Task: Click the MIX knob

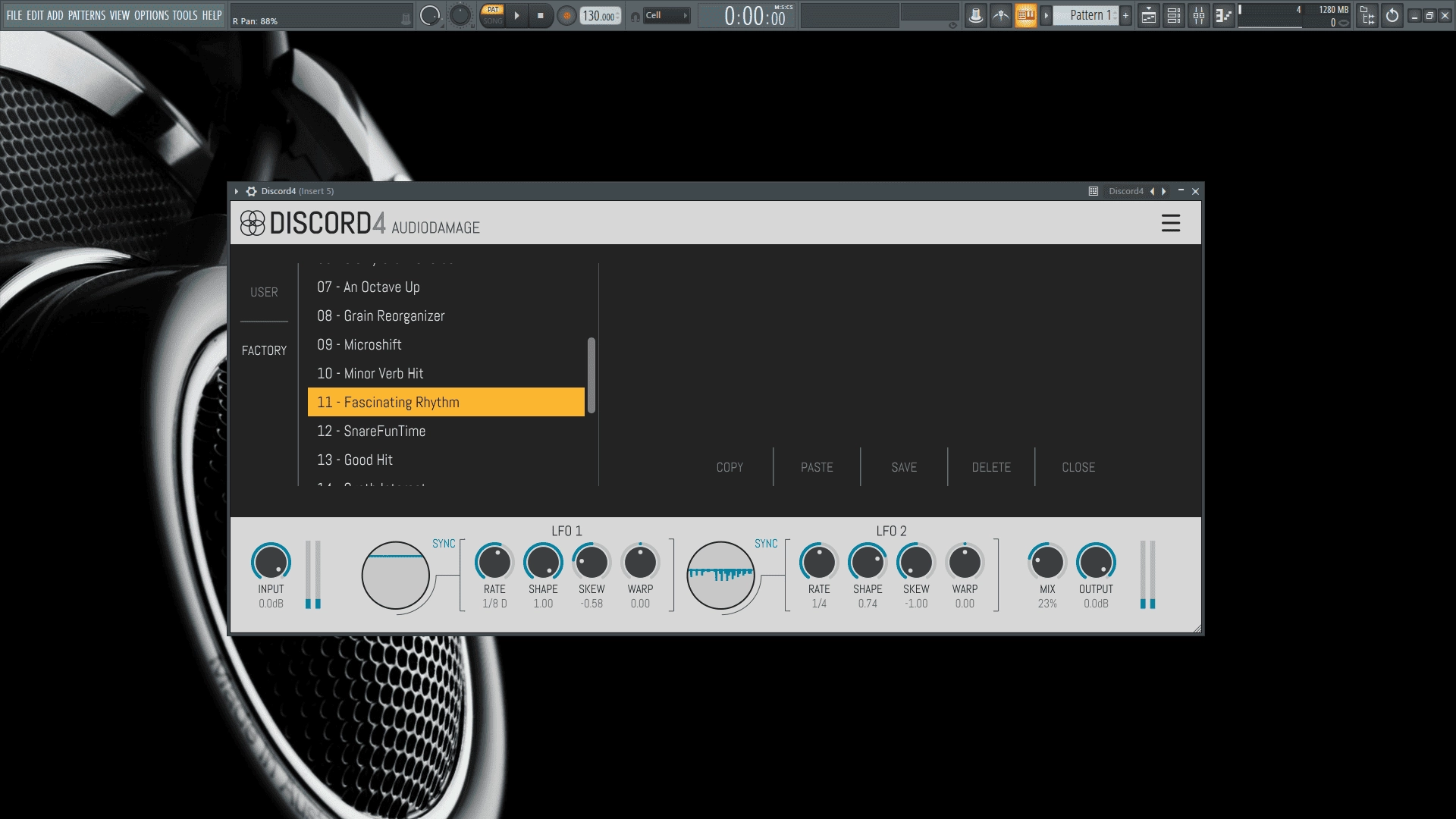Action: (1047, 562)
